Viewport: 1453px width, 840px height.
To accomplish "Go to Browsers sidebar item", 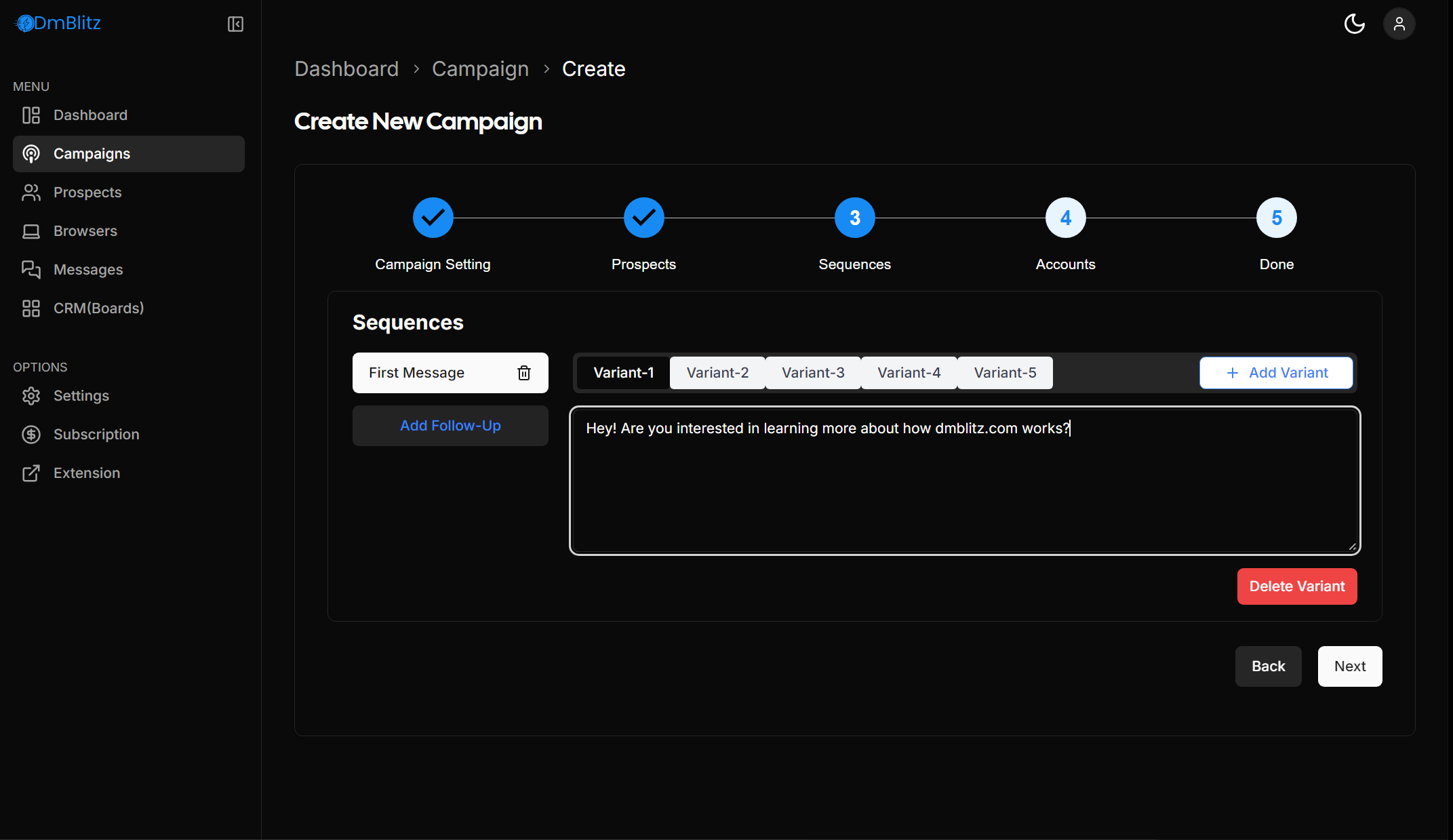I will 129,231.
